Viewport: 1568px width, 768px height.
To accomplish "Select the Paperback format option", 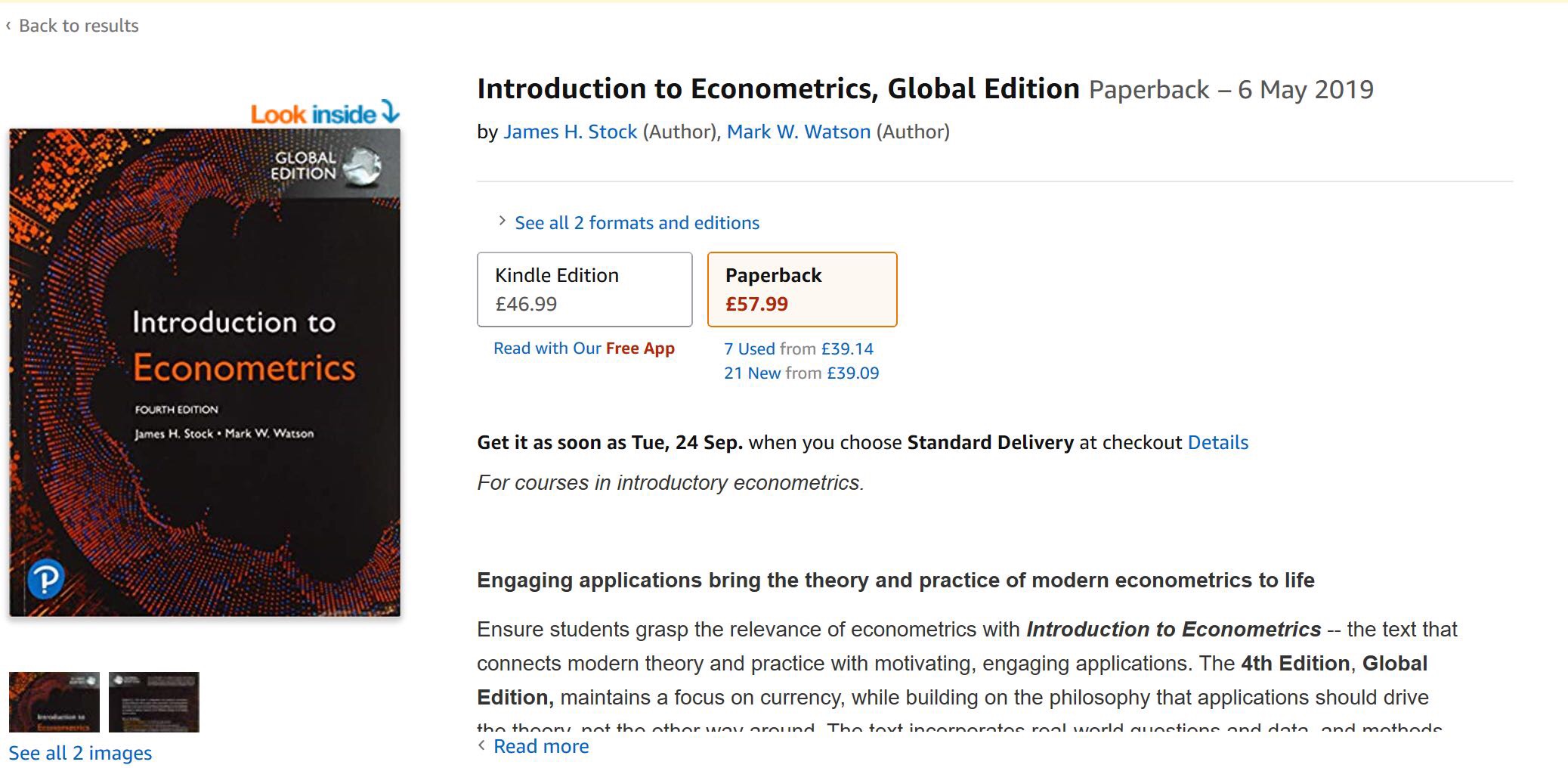I will [x=802, y=290].
